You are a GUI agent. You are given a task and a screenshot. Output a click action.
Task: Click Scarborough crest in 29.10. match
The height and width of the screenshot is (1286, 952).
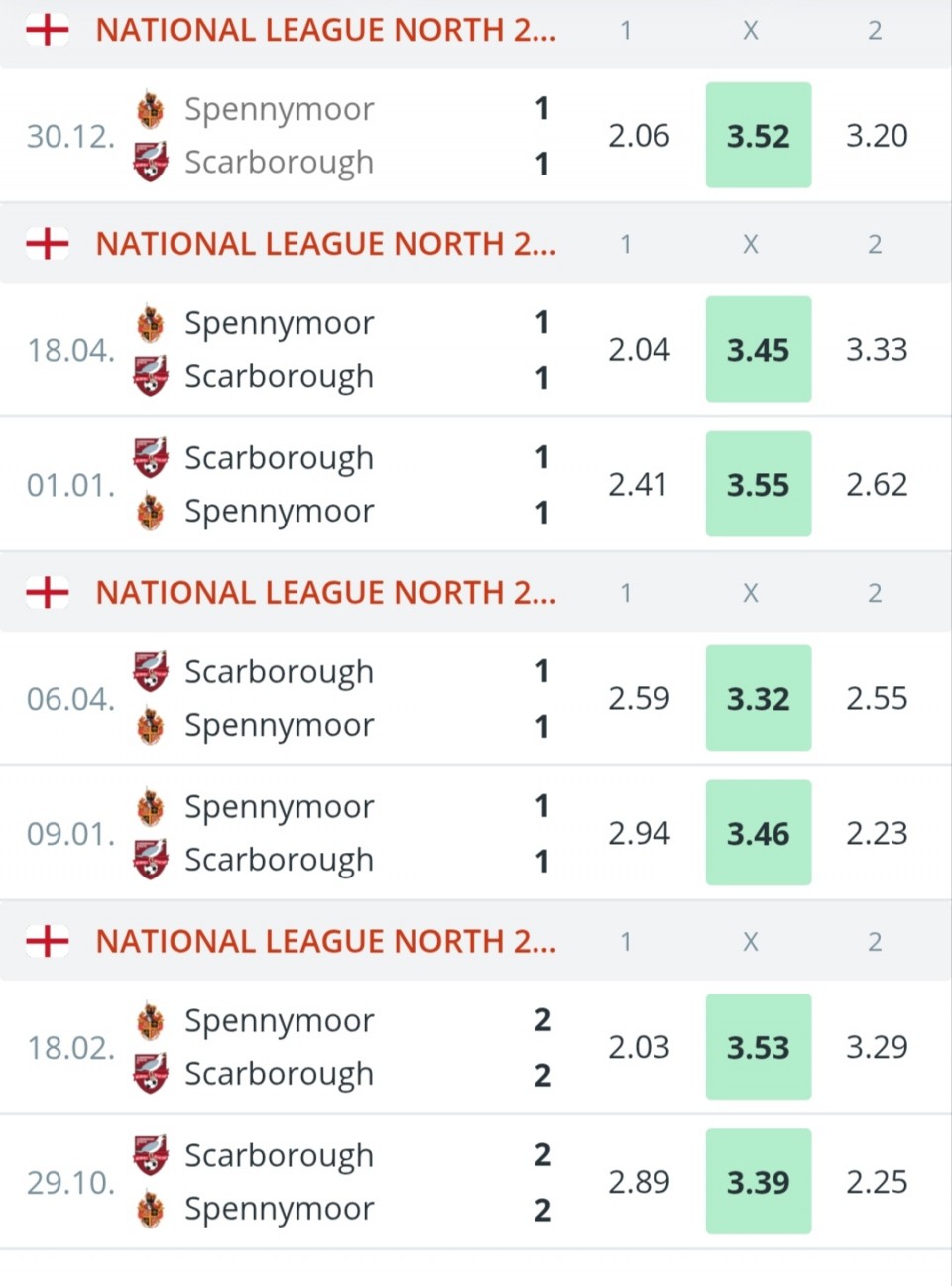click(151, 1155)
